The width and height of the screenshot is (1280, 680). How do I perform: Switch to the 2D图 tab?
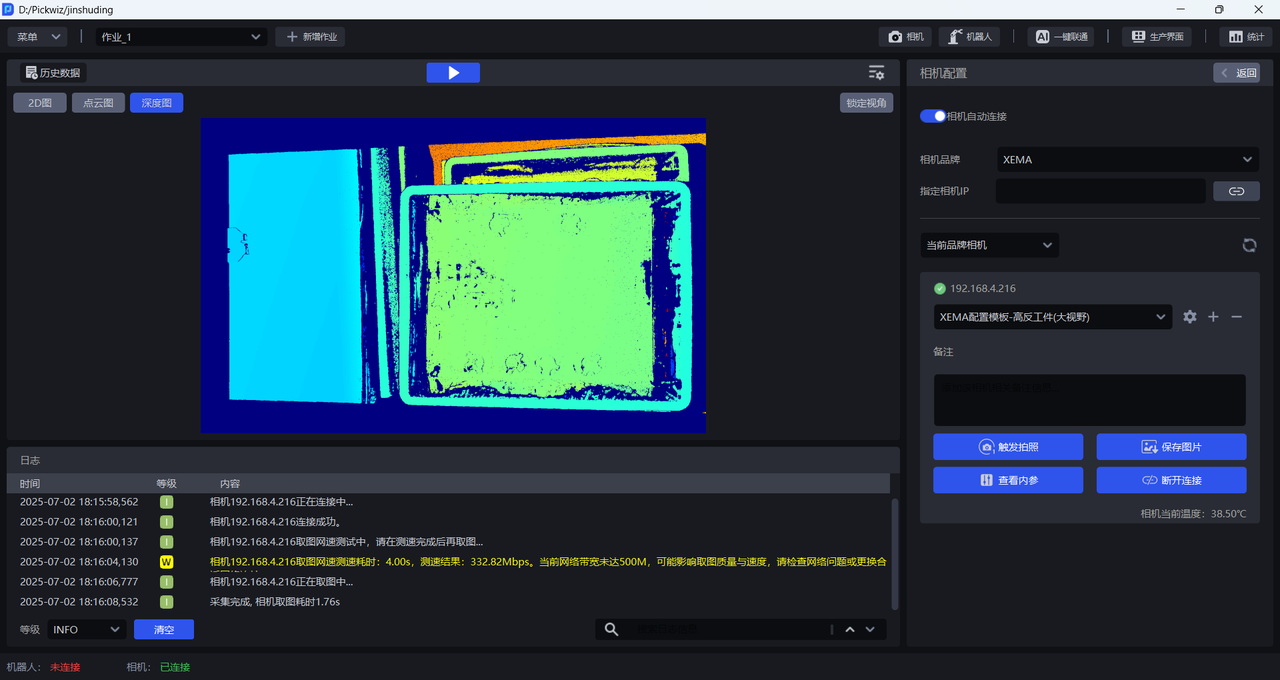tap(40, 103)
